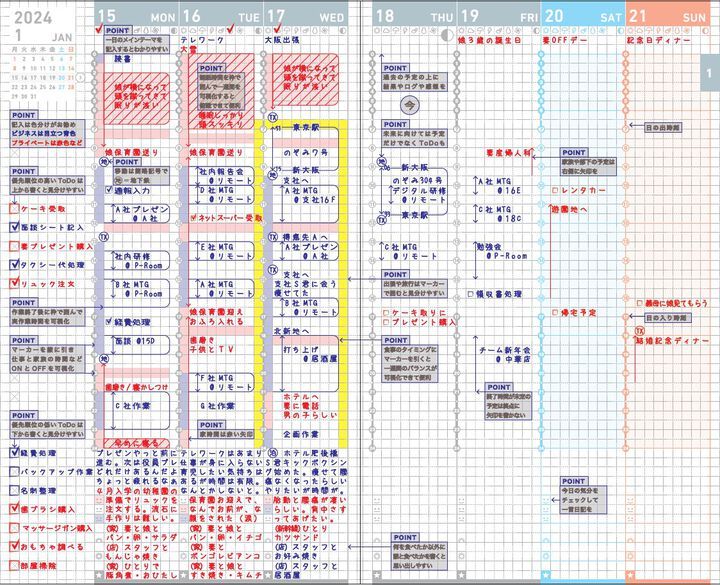Click the circled 今 marker on Thursday
Image resolution: width=720 pixels, height=585 pixels.
point(409,106)
